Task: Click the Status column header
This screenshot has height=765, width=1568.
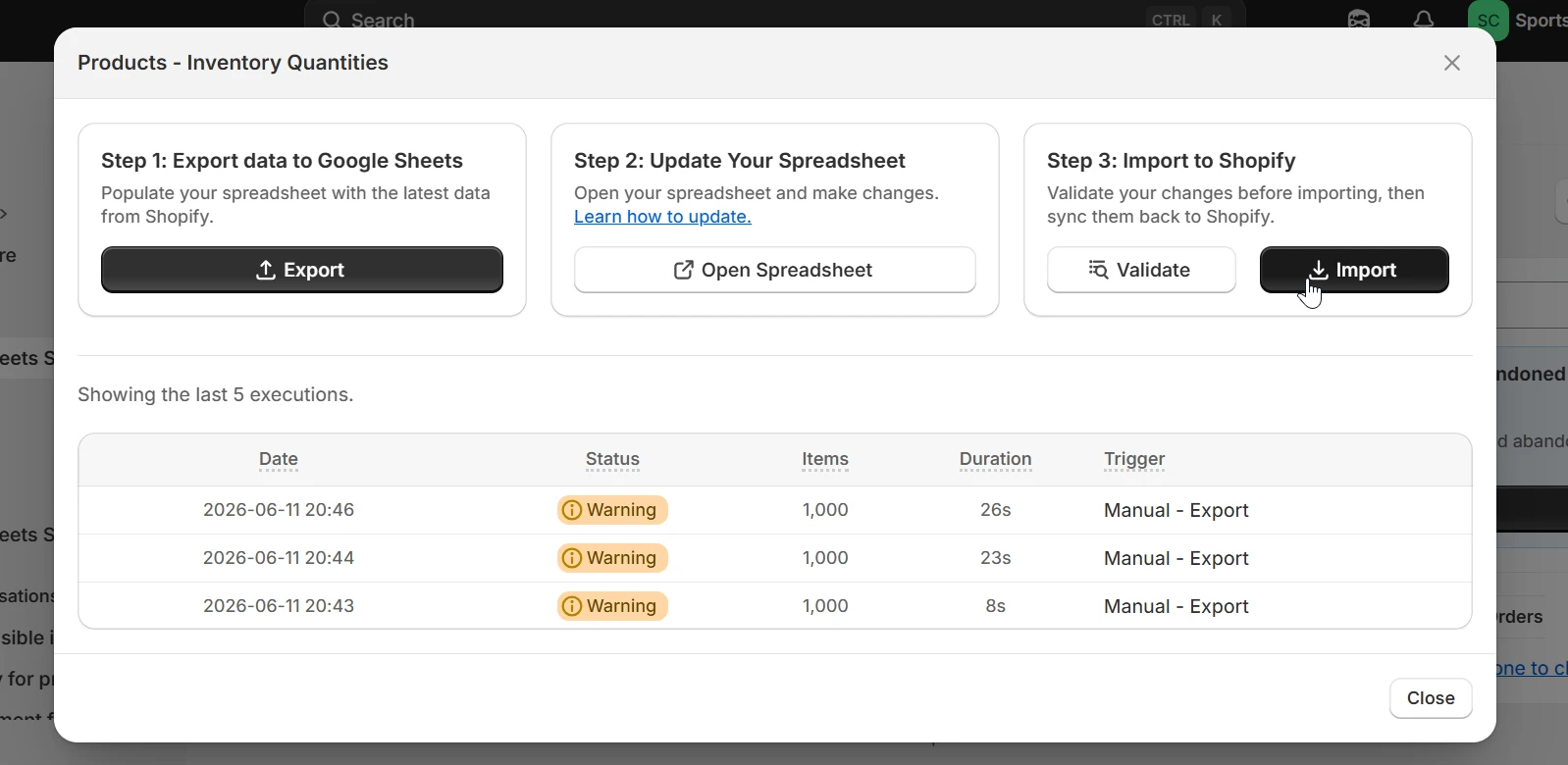Action: coord(613,460)
